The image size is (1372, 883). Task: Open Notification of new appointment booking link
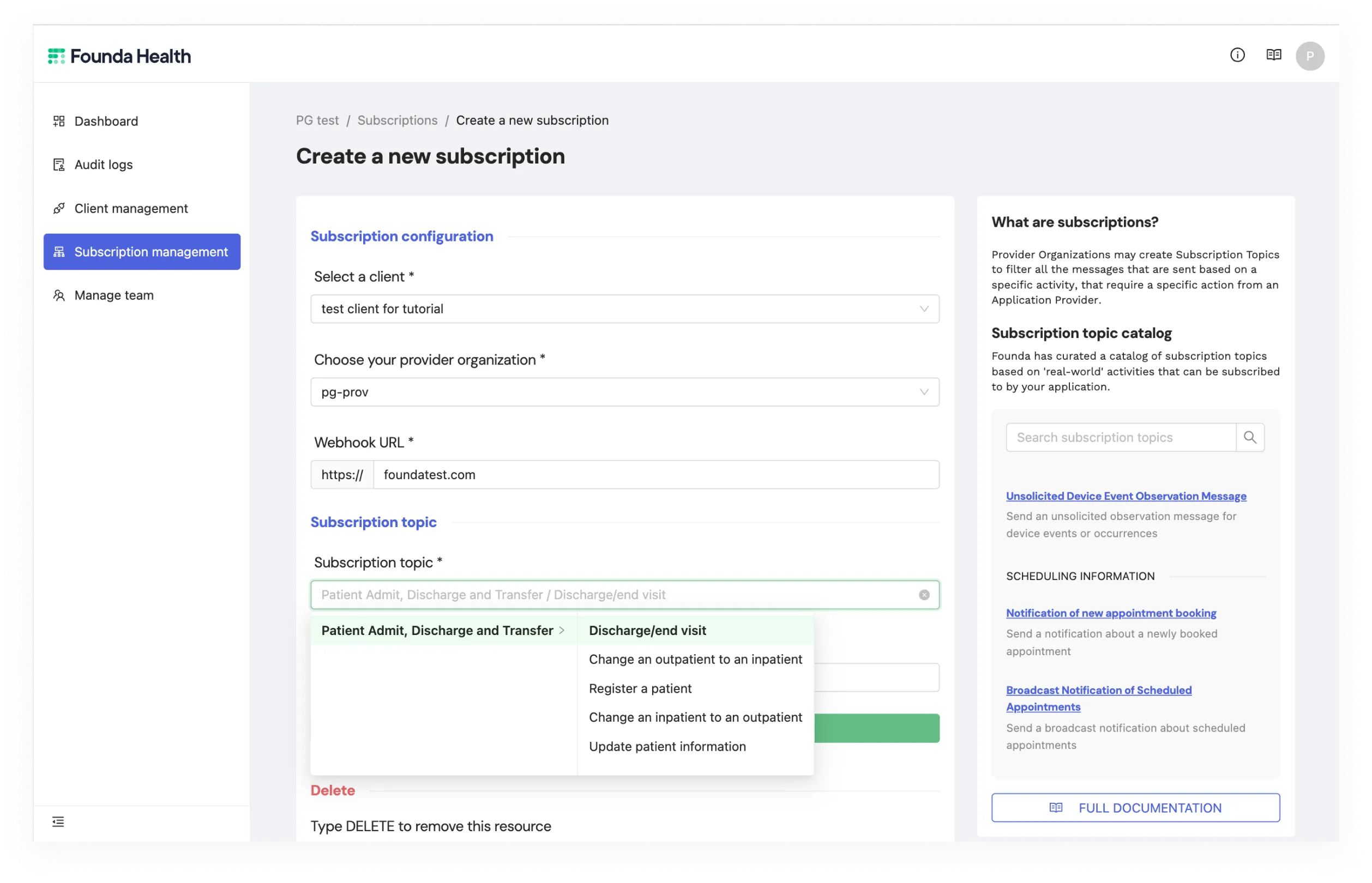[x=1110, y=613]
